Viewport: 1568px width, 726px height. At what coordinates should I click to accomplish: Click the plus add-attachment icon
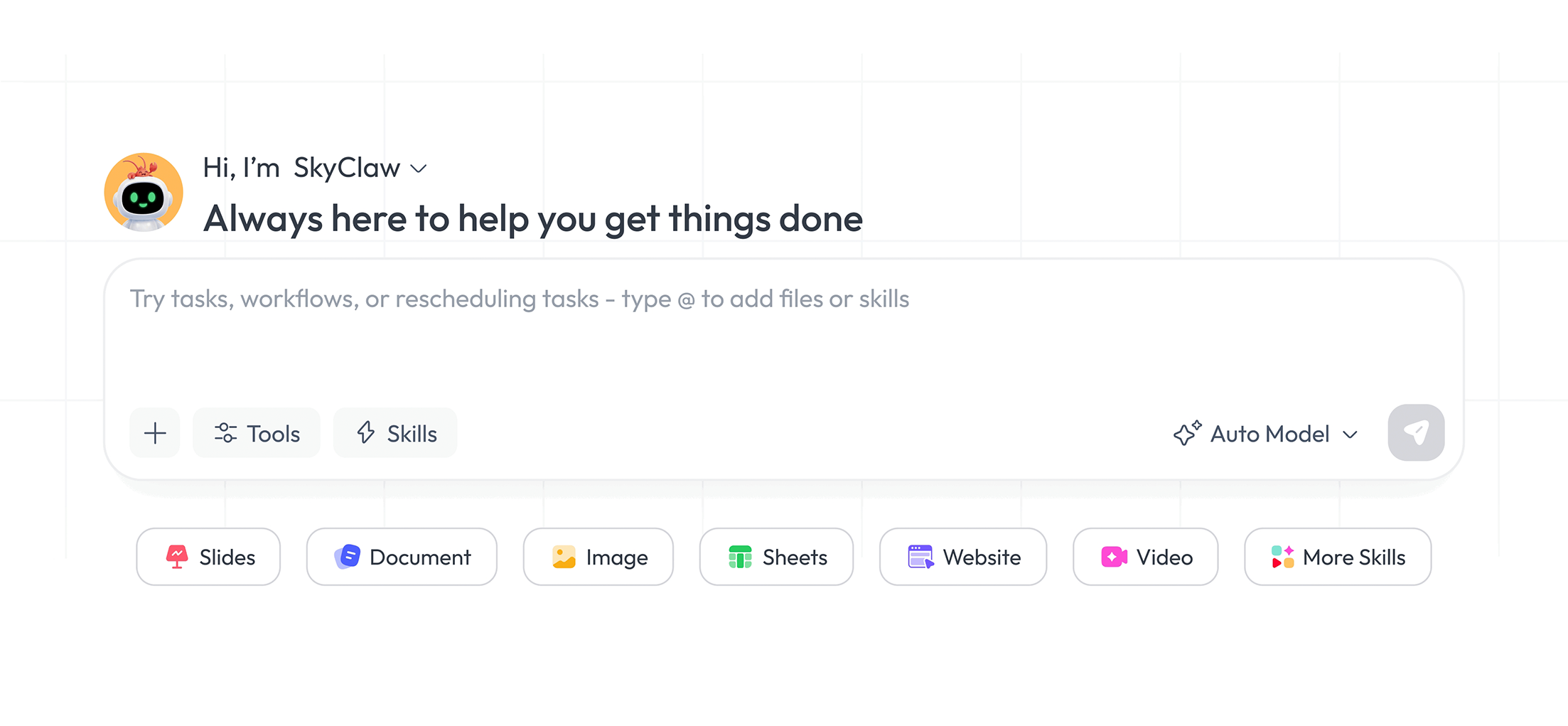coord(155,433)
